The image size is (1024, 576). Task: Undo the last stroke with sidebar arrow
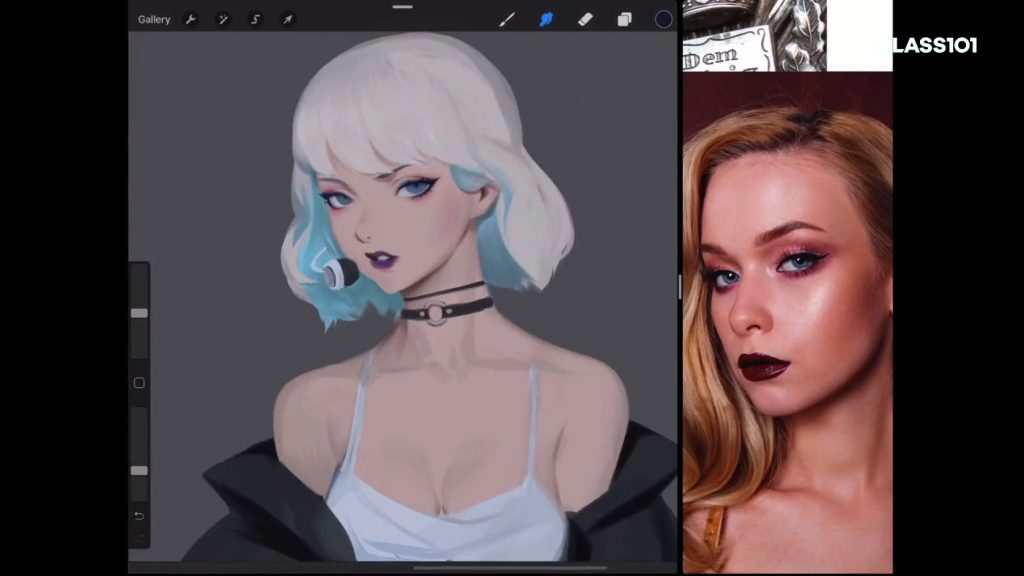pos(139,516)
